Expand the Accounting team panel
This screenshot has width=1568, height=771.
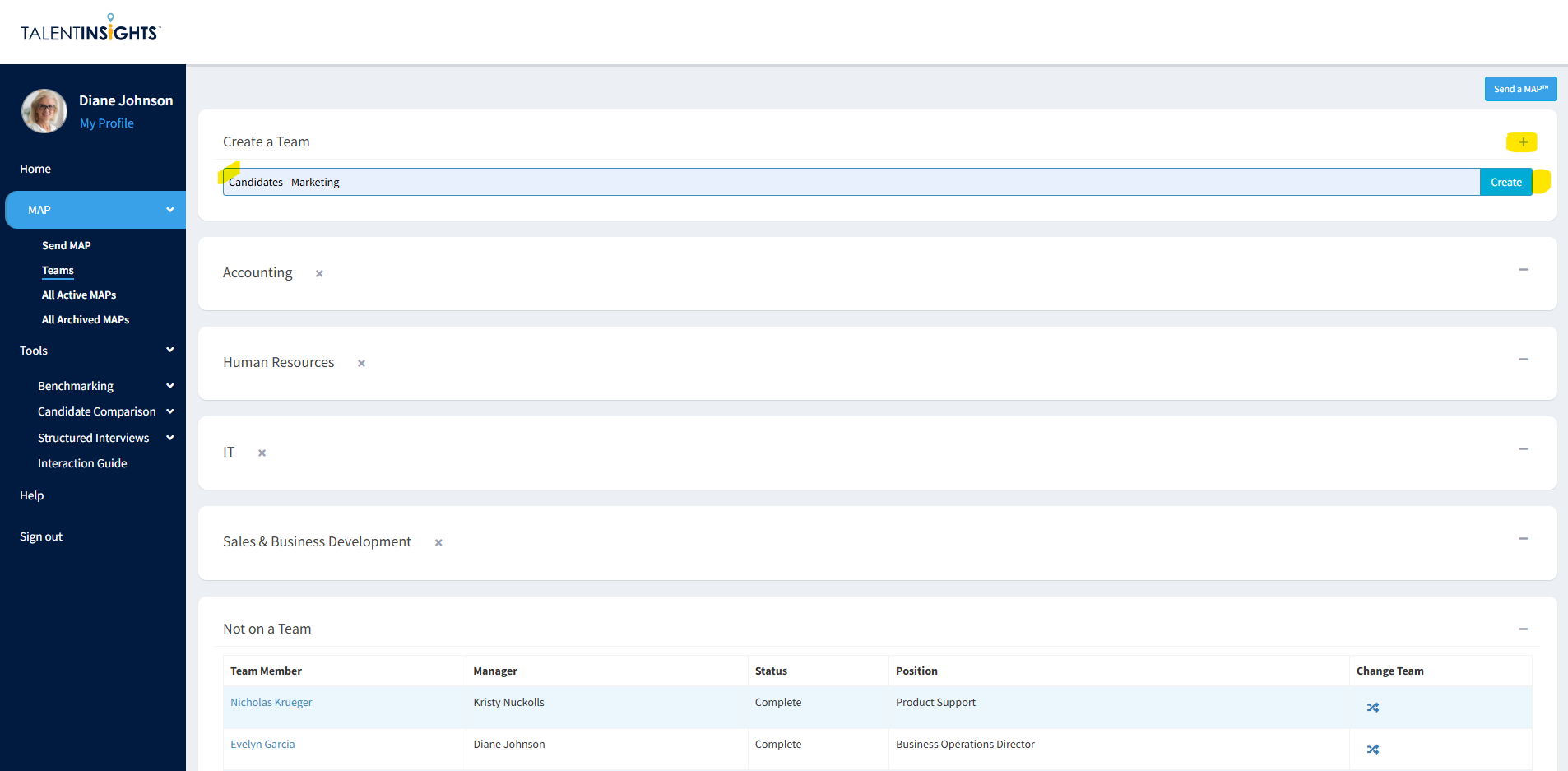1523,270
